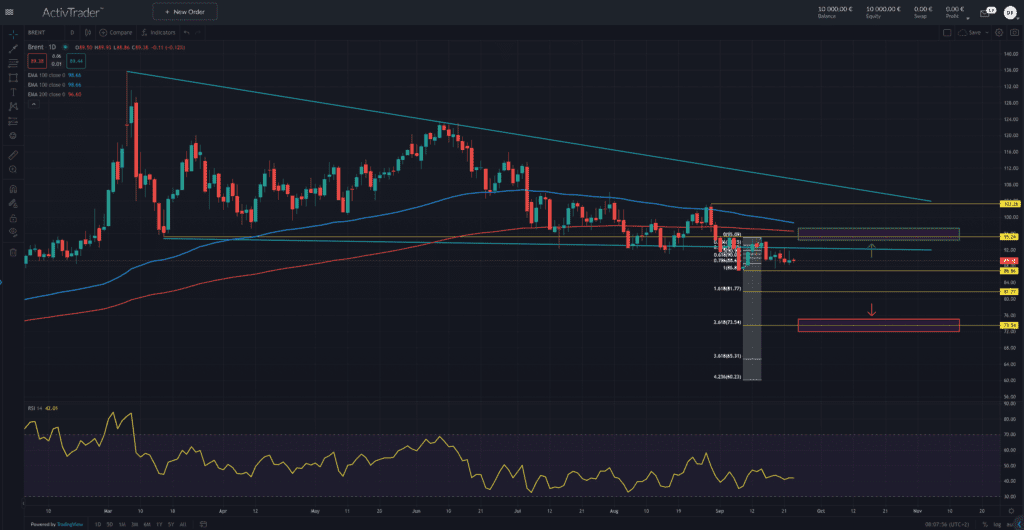Select the 3M range at bottom
Screen dimensions: 1024x530
[134, 524]
